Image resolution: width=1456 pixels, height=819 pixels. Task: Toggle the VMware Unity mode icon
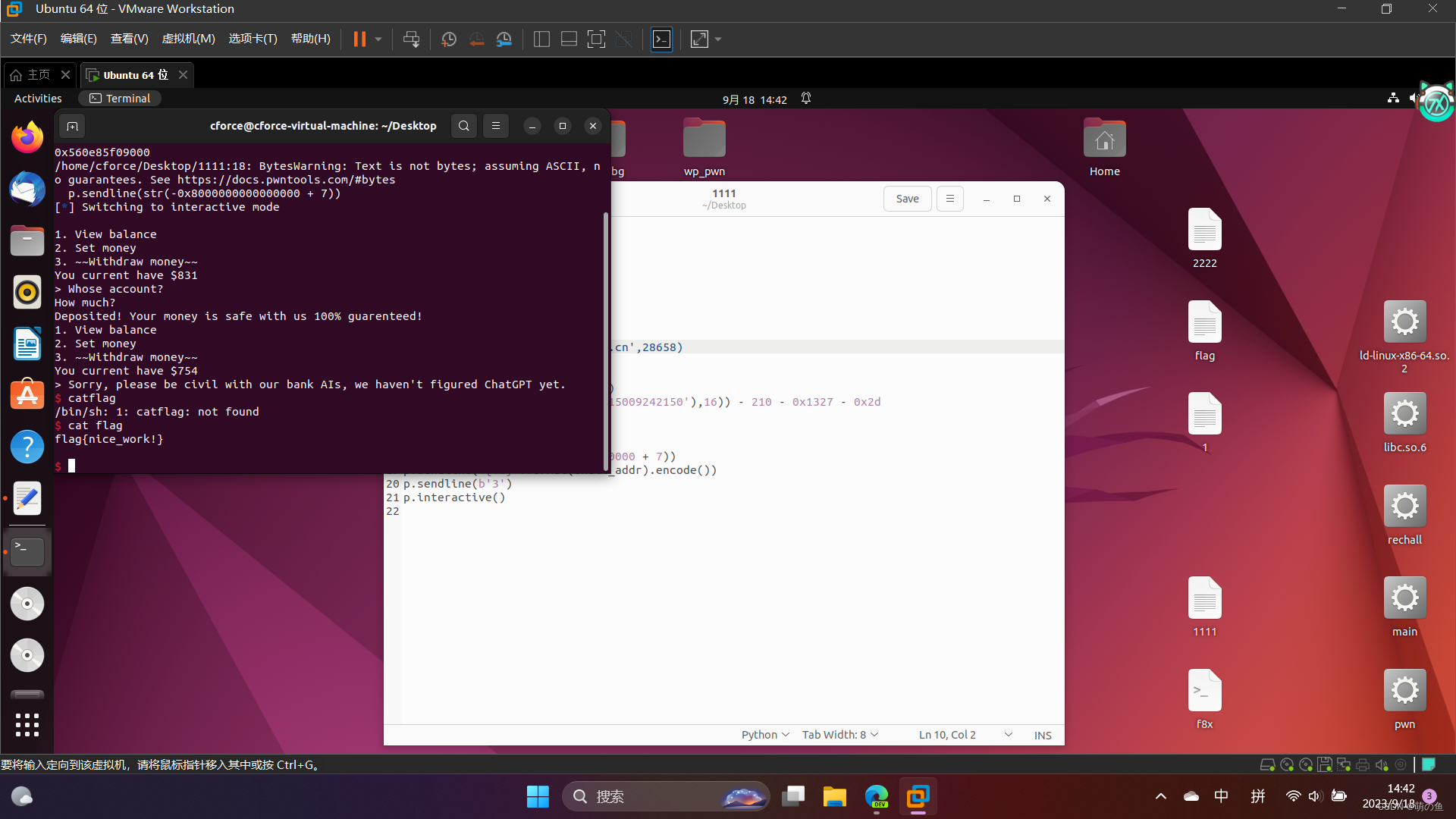623,39
